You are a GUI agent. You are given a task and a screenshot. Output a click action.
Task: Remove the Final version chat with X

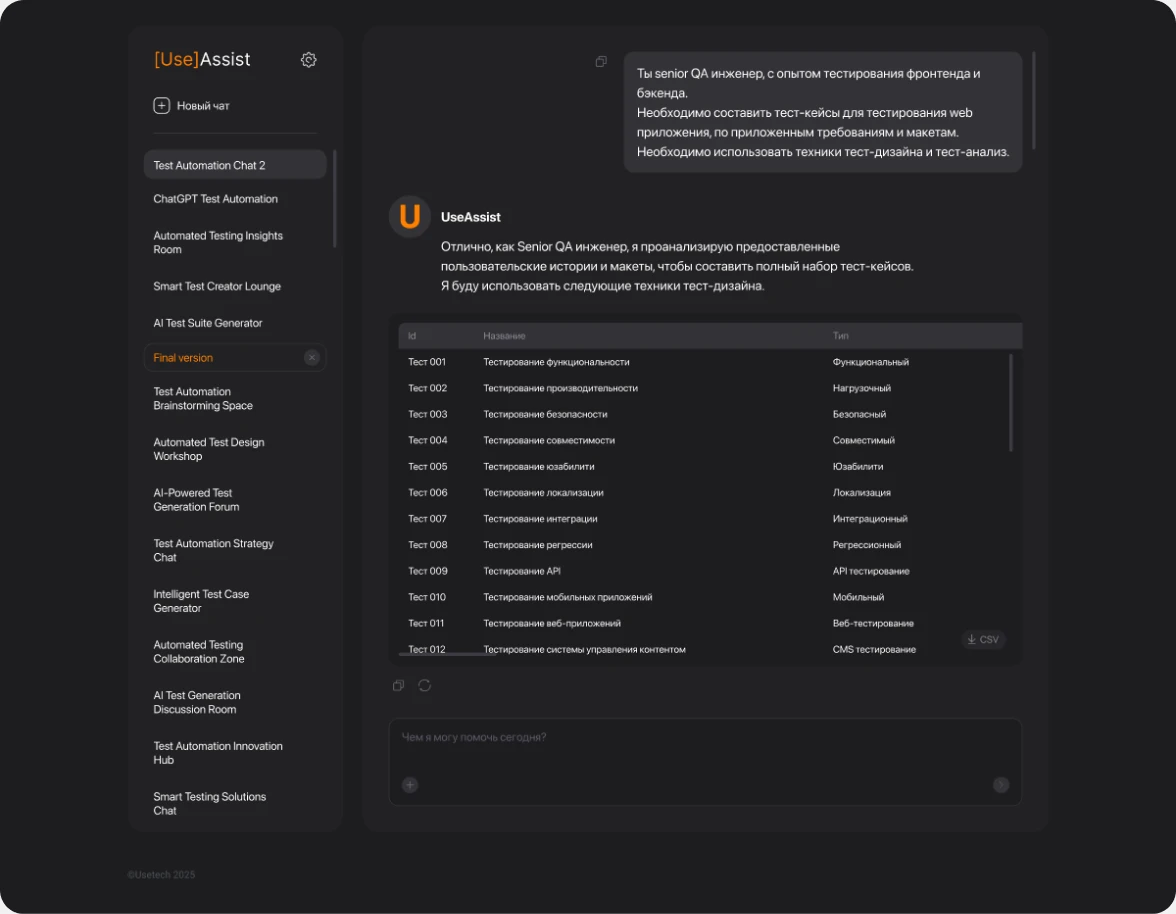tap(312, 358)
